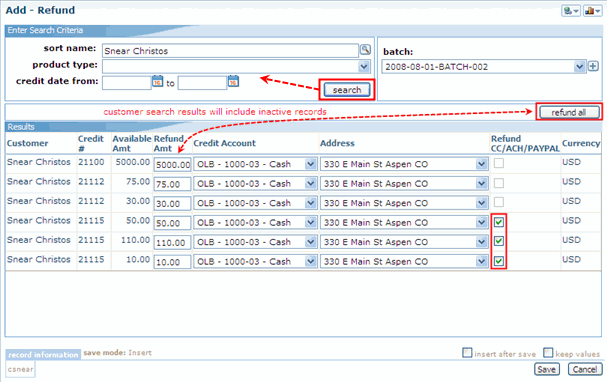Click the Refund CC/ACH/PAYPAL column header
This screenshot has height=382, width=607.
tap(525, 143)
